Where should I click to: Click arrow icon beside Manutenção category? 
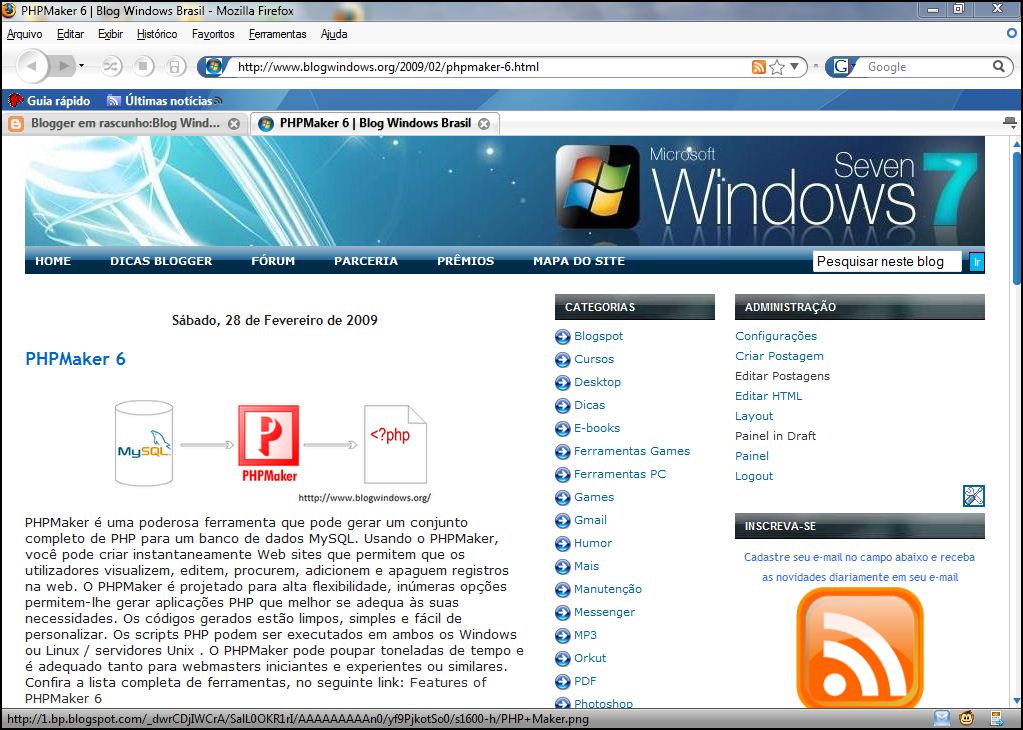[562, 590]
